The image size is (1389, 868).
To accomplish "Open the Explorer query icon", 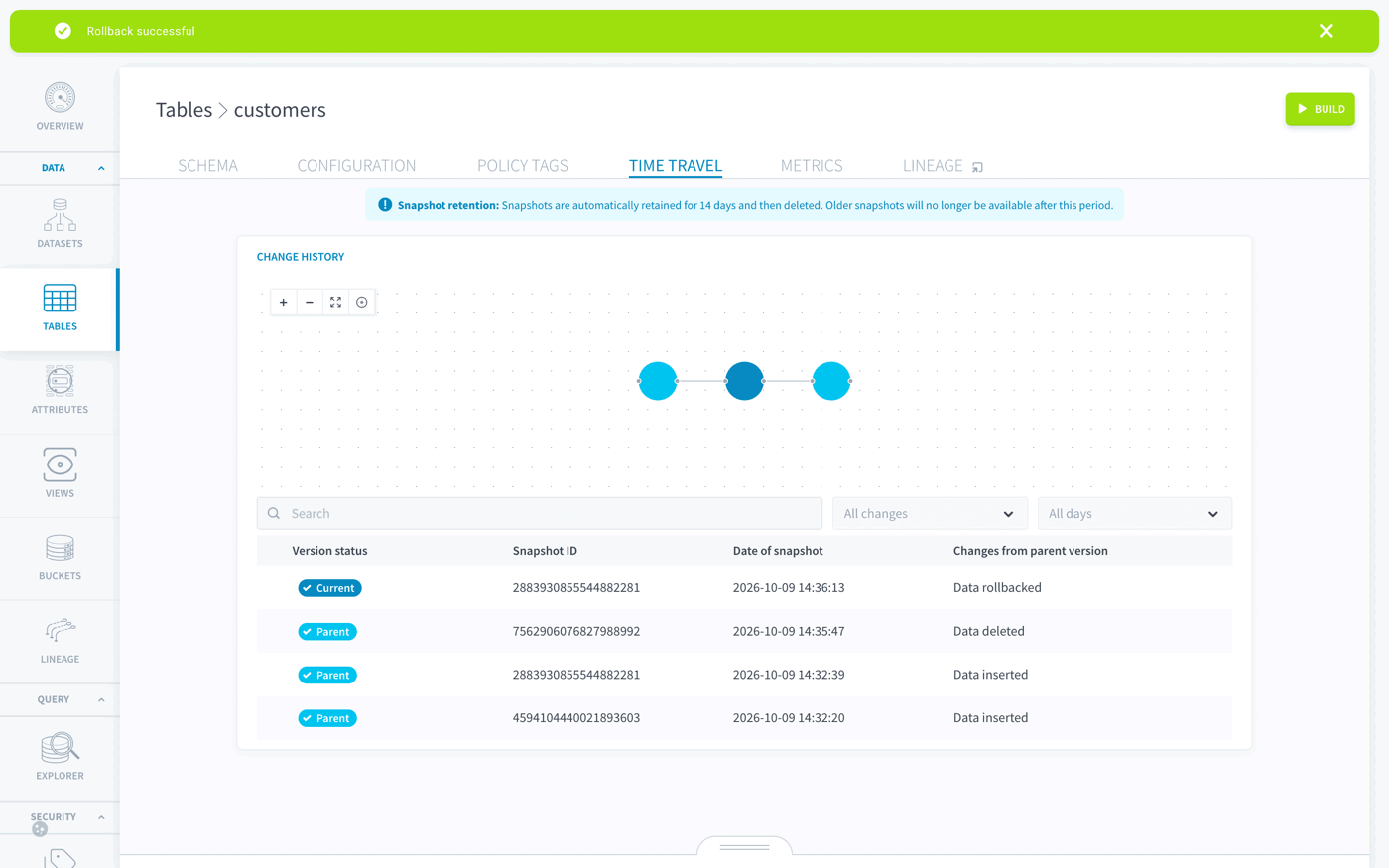I will [60, 748].
